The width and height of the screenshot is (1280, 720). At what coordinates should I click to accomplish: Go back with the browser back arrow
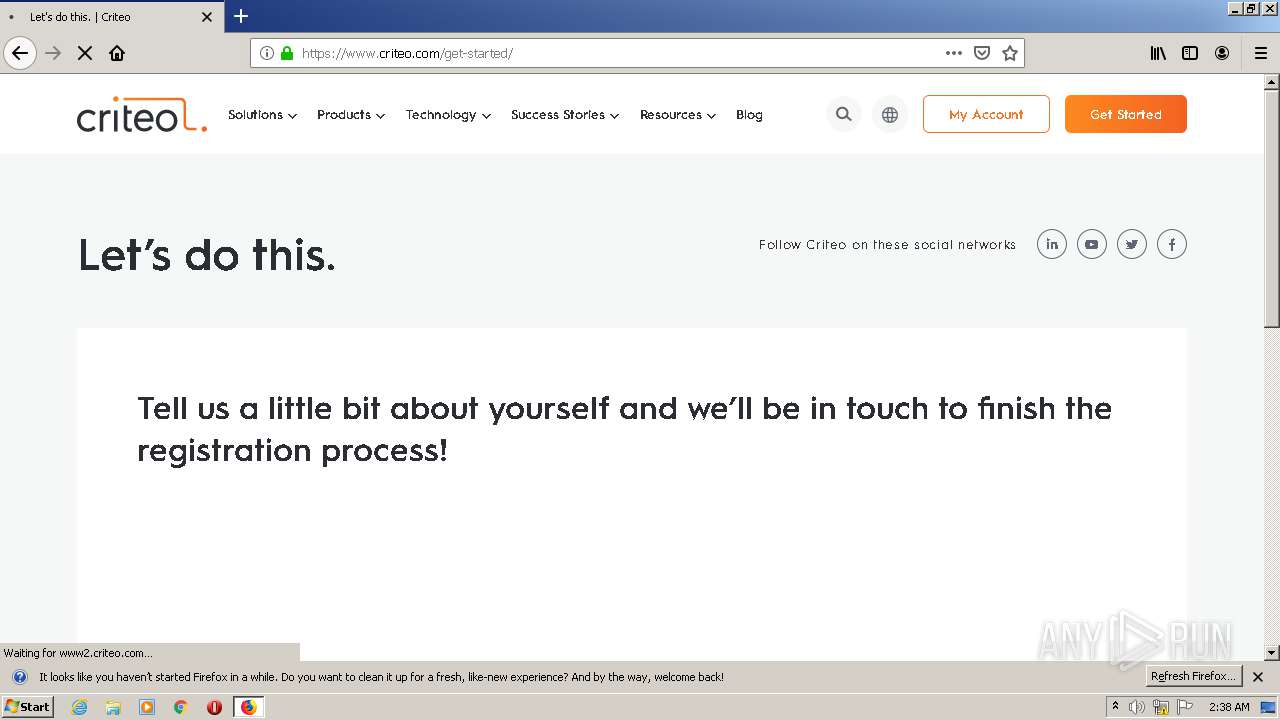[x=20, y=53]
